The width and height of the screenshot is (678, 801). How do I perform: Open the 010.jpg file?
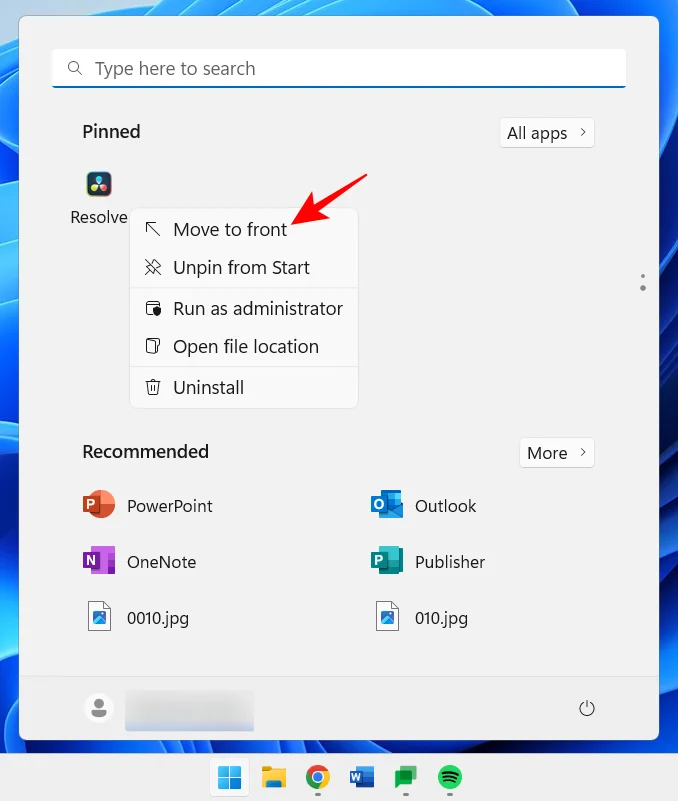pyautogui.click(x=422, y=617)
